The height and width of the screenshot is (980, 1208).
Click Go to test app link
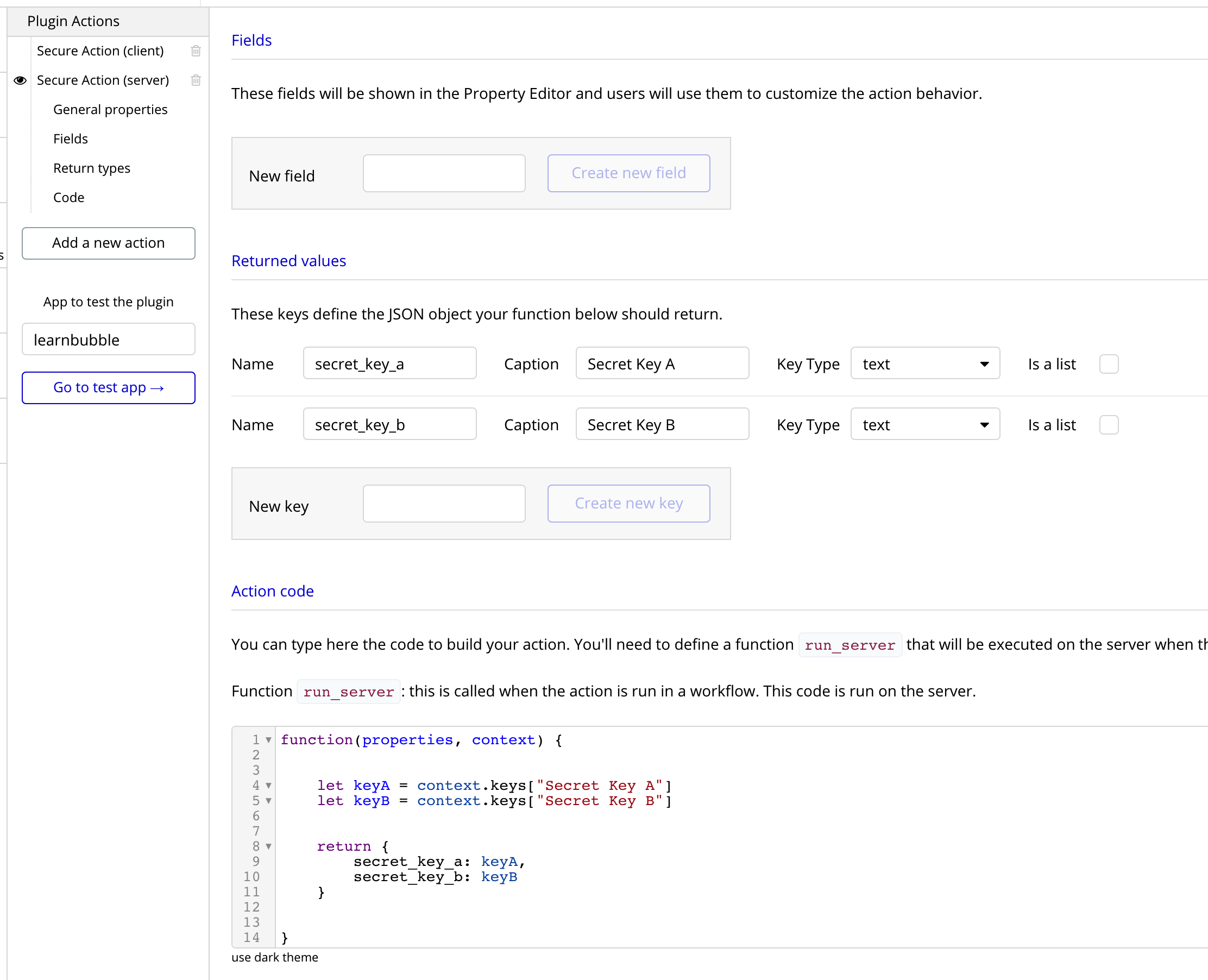[109, 388]
